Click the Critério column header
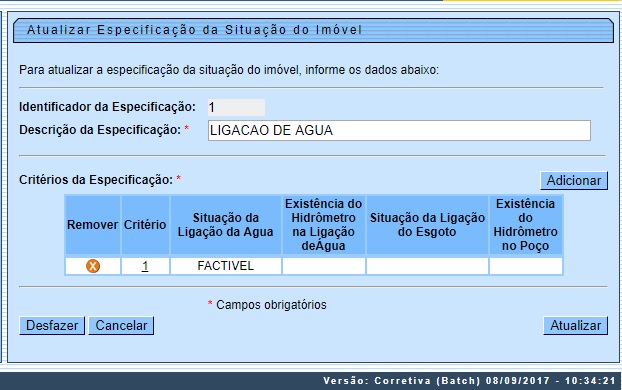Image resolution: width=622 pixels, height=390 pixels. coord(145,225)
